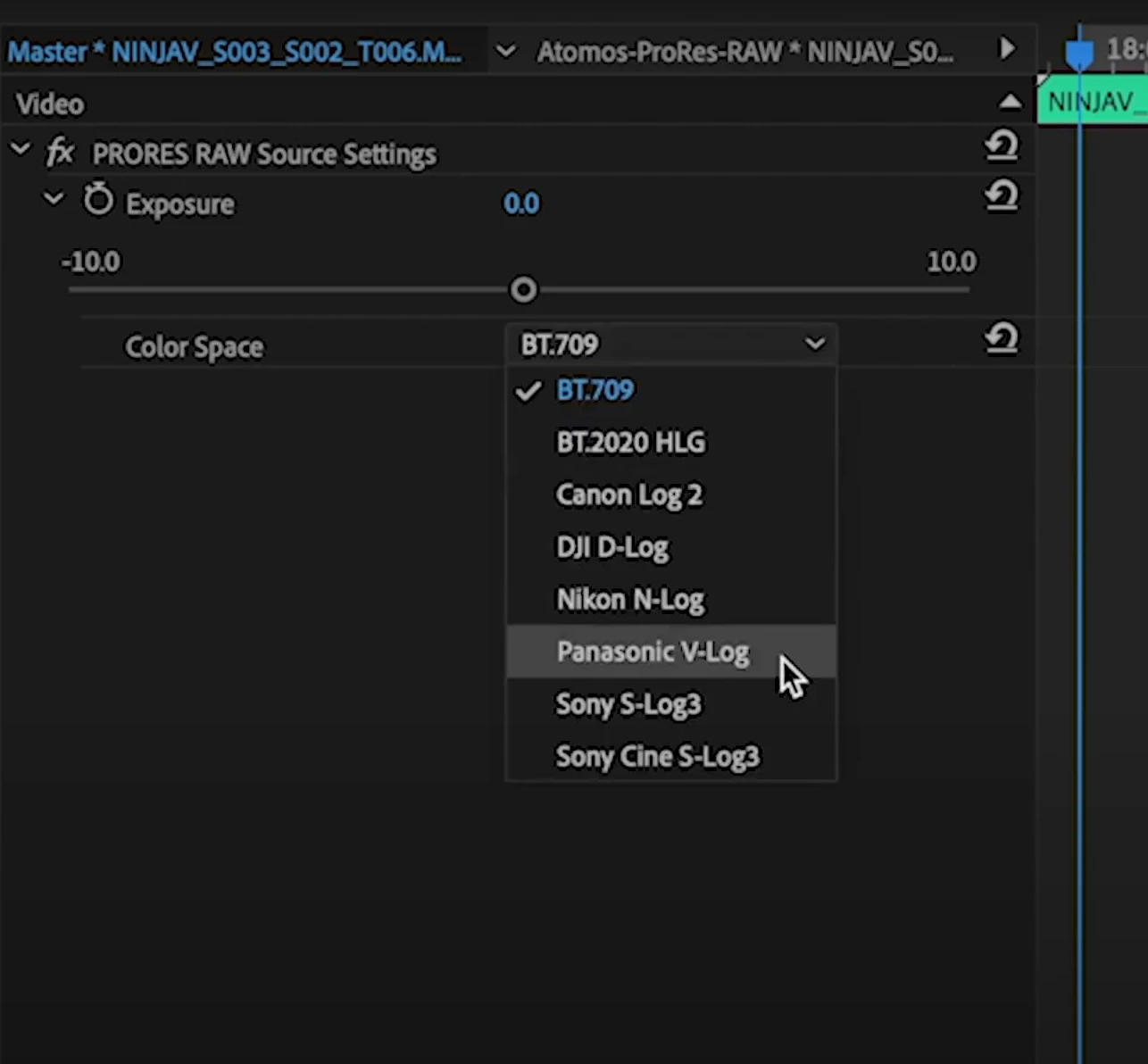Viewport: 1148px width, 1064px height.
Task: Click the Exposure value 0.0
Action: pos(521,204)
